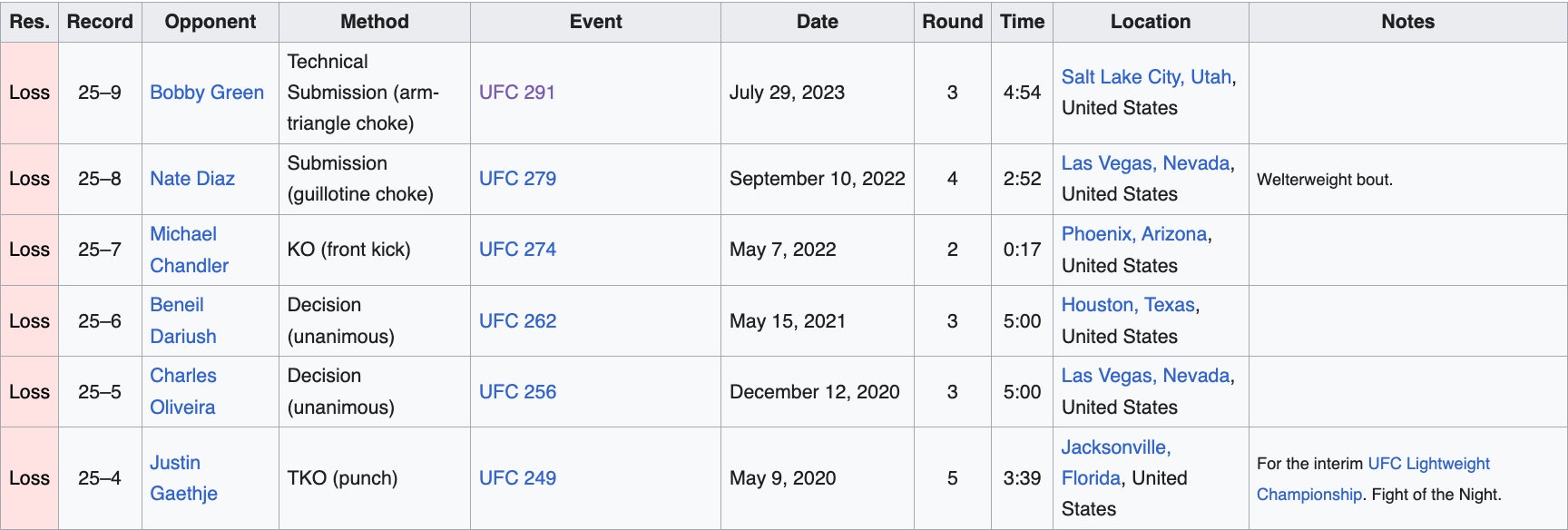Open the UFC Lightweight Championship link
This screenshot has height=530, width=1568.
1428,464
